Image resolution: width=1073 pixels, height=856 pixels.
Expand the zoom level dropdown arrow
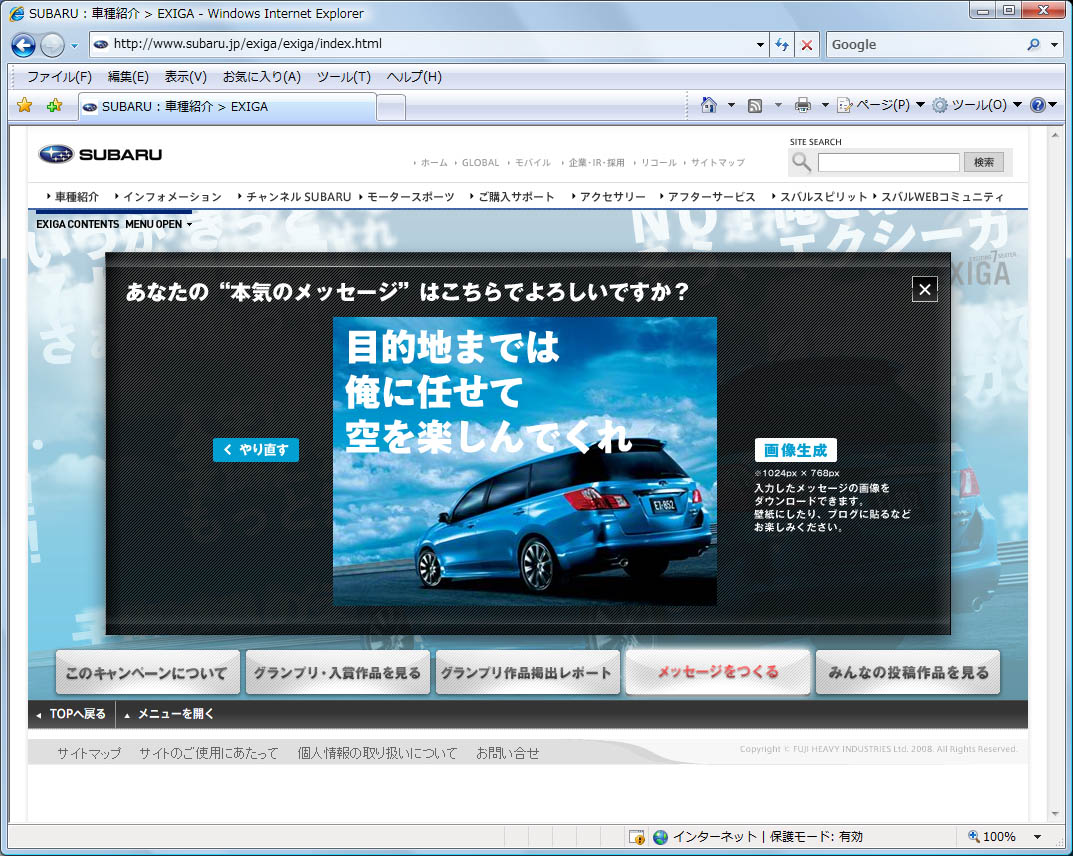[1037, 837]
